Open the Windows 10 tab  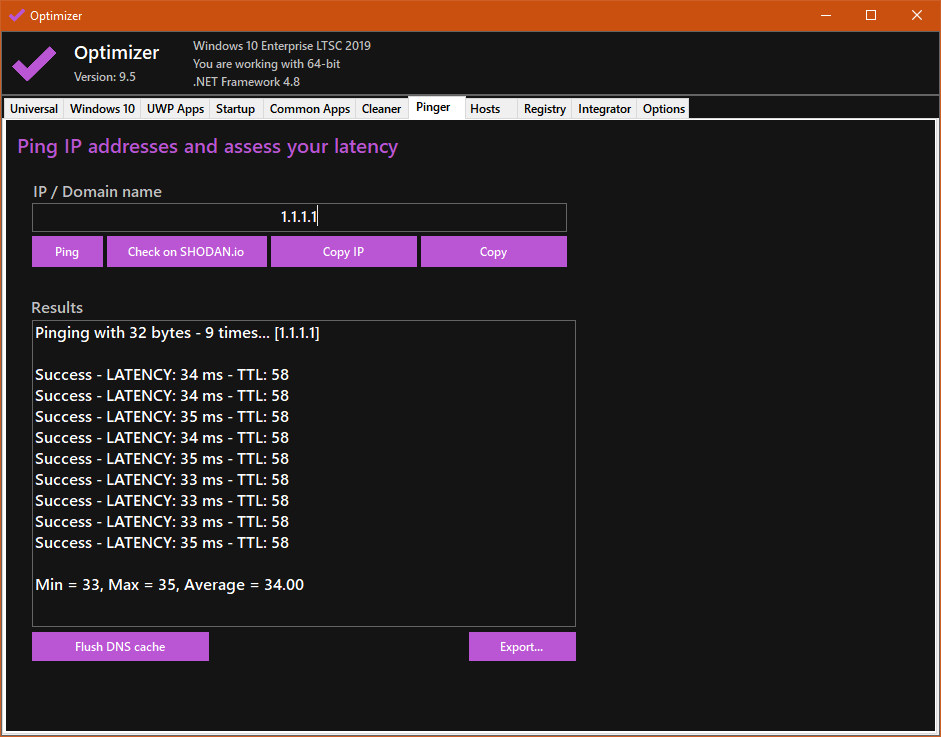[x=102, y=109]
